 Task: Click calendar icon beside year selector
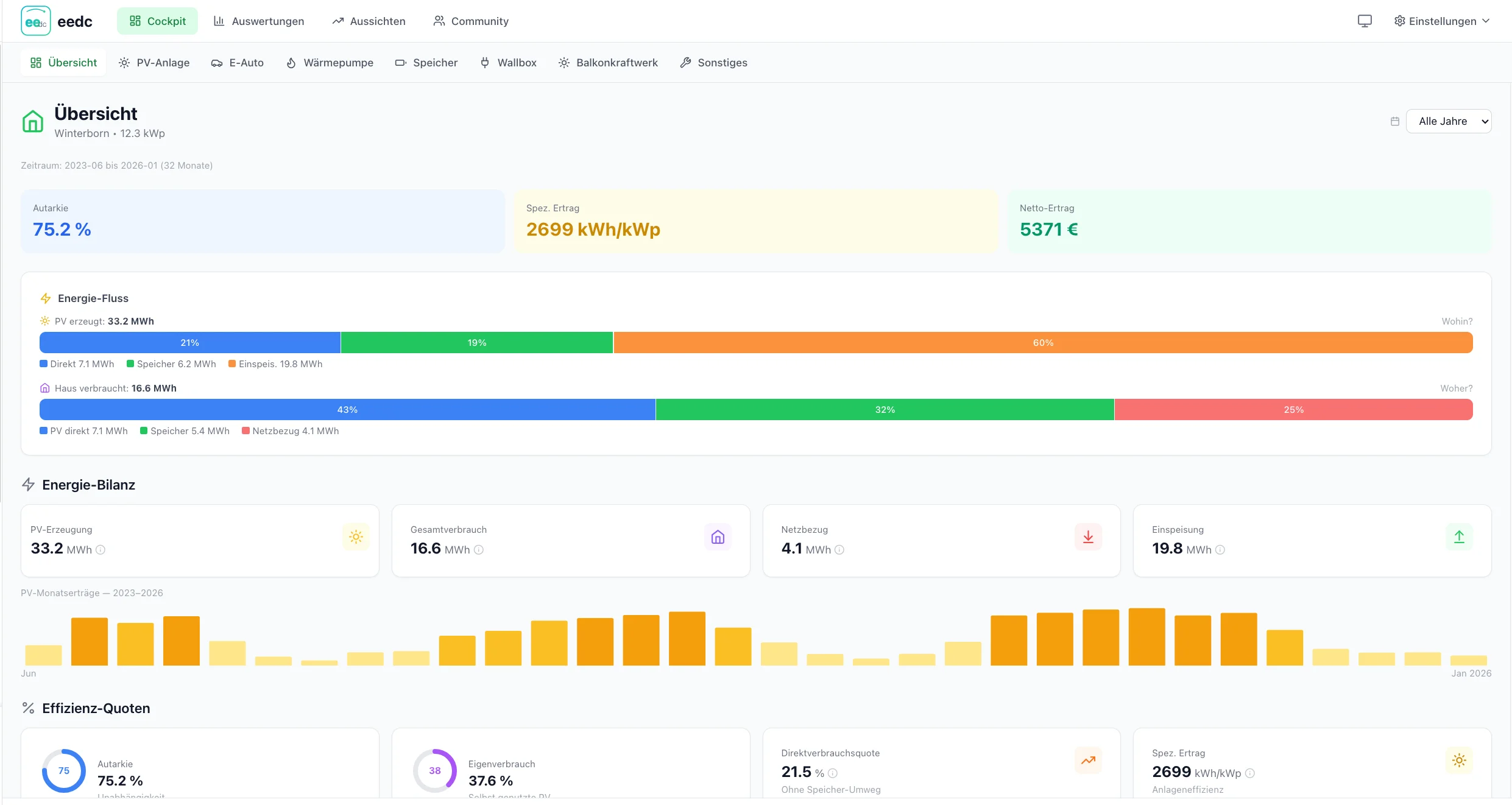click(x=1395, y=121)
